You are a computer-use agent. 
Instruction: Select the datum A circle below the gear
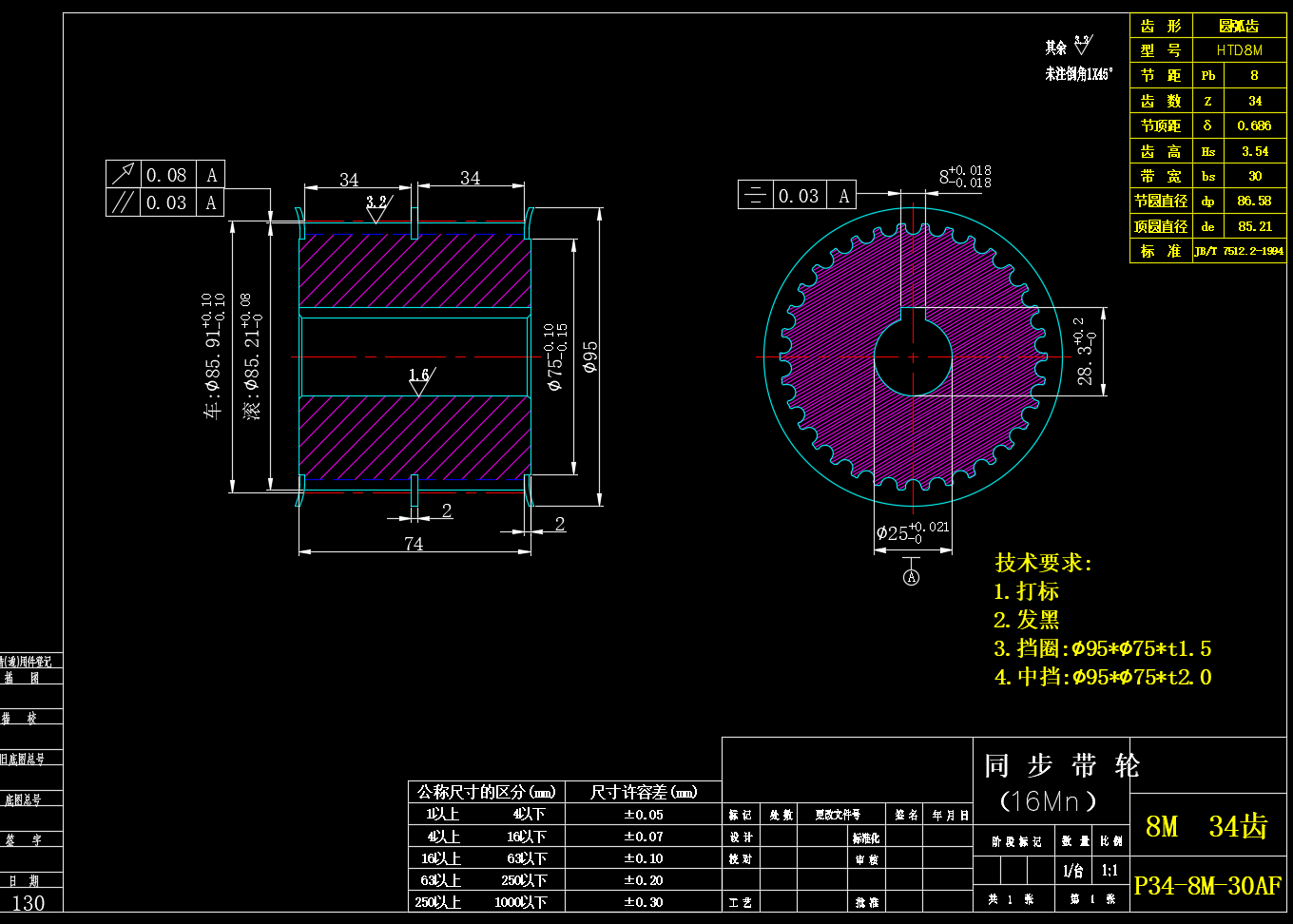(x=911, y=577)
